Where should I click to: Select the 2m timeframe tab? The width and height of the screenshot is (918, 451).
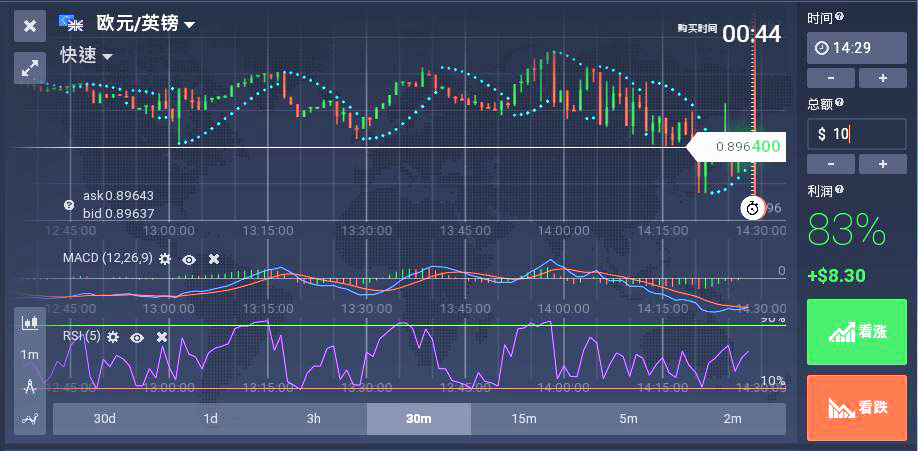point(732,419)
